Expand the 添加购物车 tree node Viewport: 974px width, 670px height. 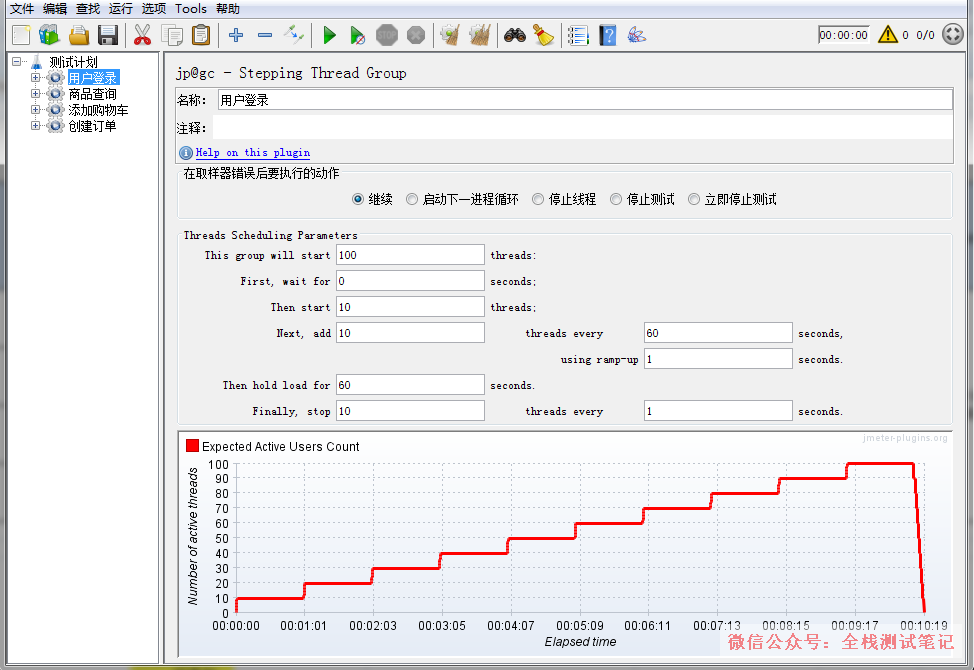(x=35, y=110)
